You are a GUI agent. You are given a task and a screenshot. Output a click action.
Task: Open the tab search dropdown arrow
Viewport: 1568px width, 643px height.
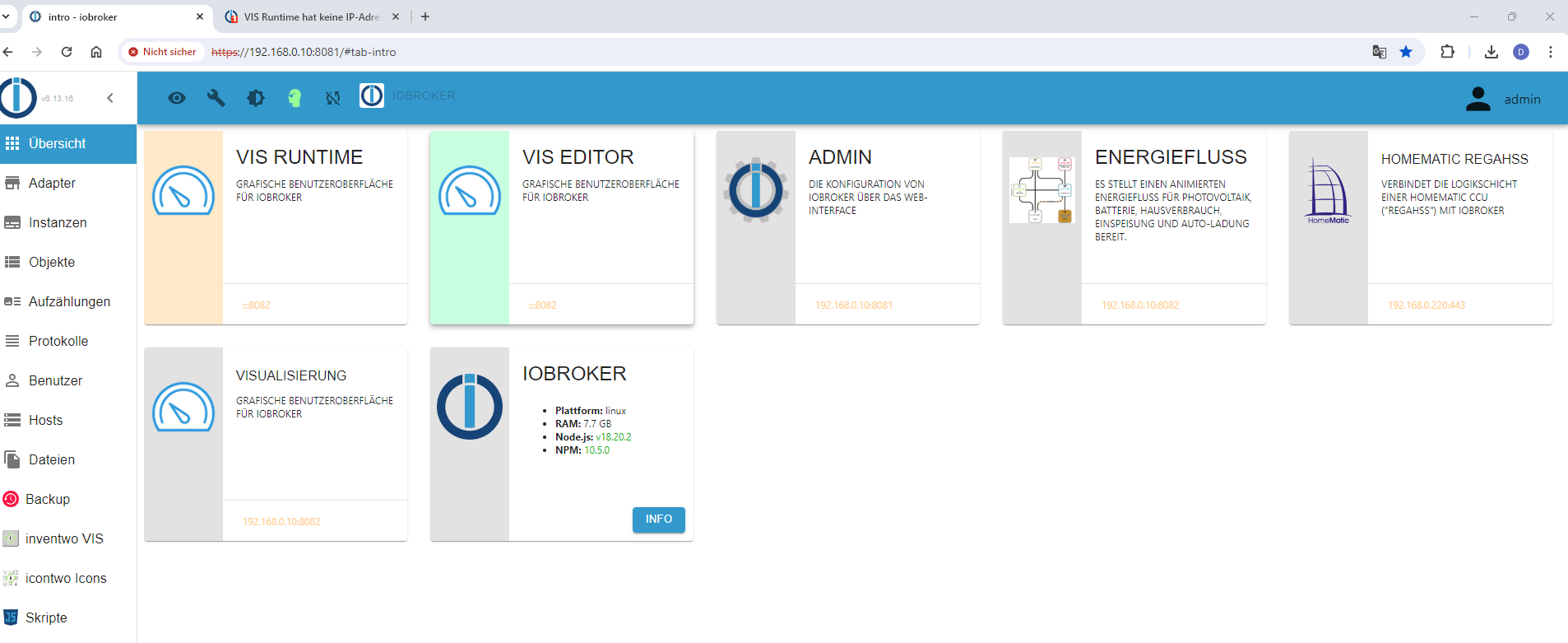(x=6, y=16)
